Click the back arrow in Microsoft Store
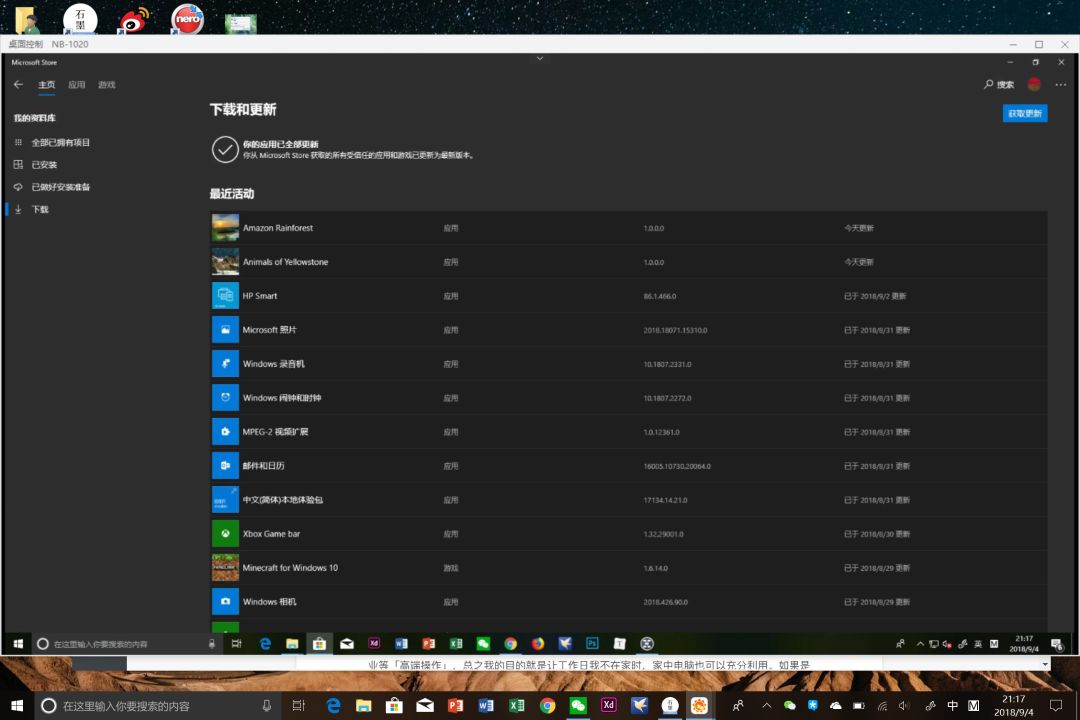Image resolution: width=1080 pixels, height=720 pixels. point(18,85)
